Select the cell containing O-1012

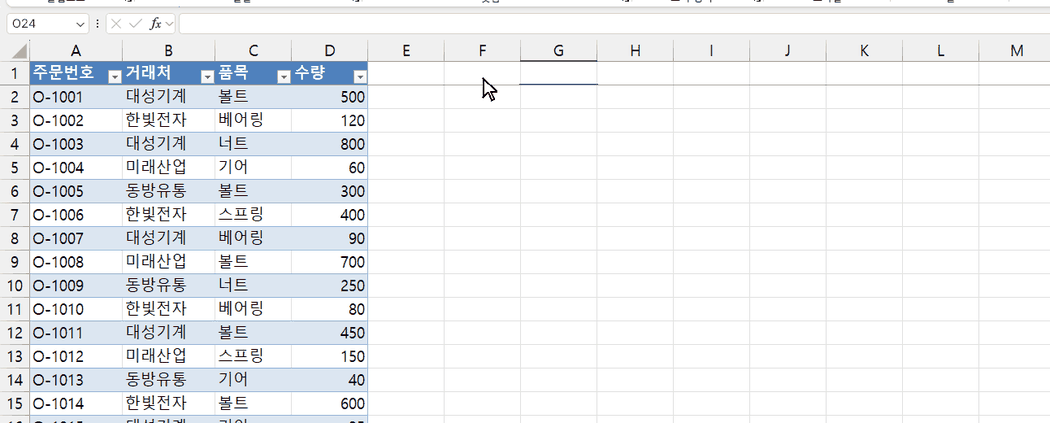76,356
